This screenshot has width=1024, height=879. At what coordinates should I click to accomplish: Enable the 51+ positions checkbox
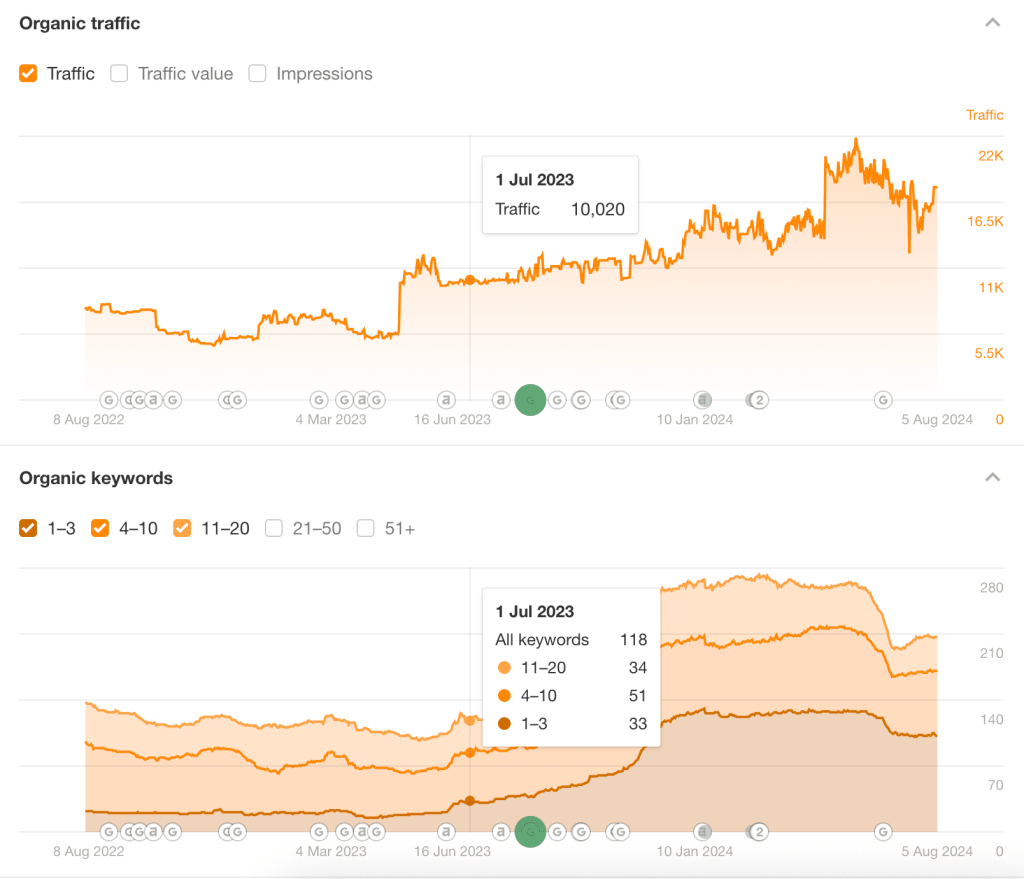[x=365, y=528]
